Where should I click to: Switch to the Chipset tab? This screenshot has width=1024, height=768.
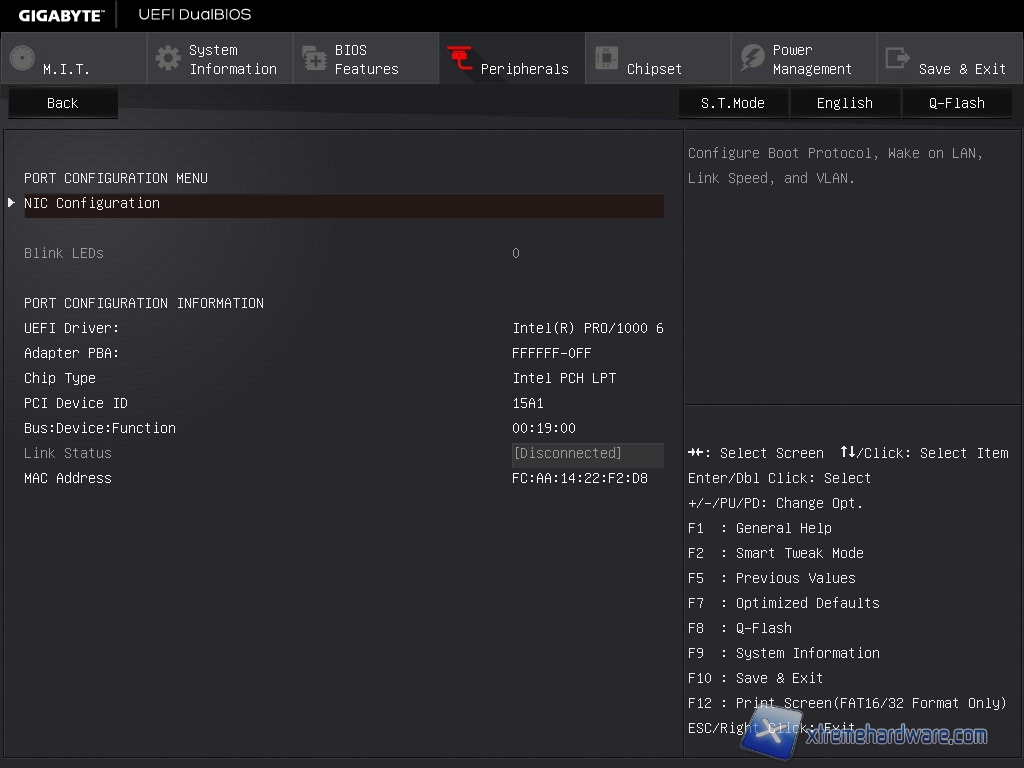654,69
